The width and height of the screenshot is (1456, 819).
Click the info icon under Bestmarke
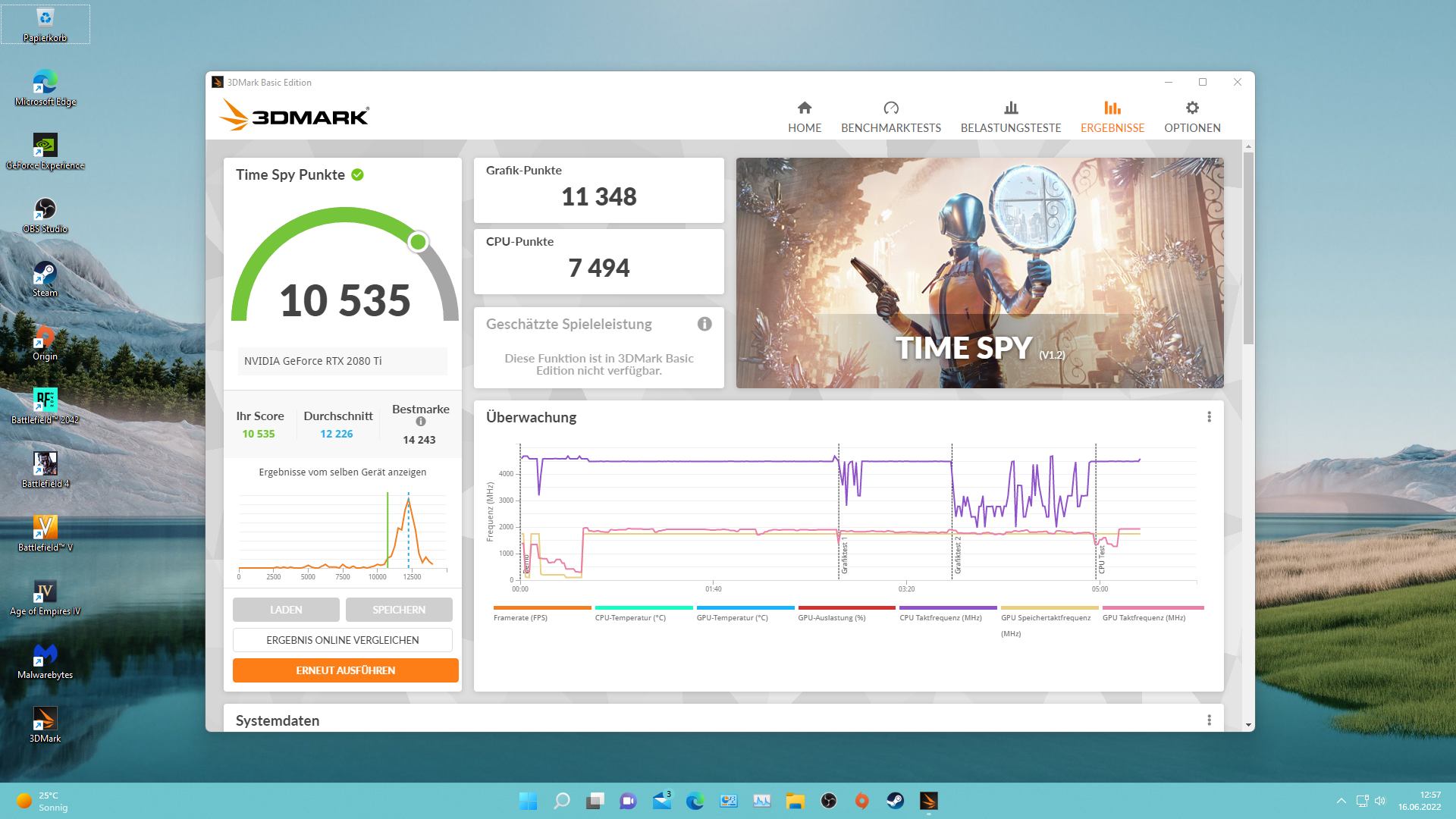click(x=421, y=422)
